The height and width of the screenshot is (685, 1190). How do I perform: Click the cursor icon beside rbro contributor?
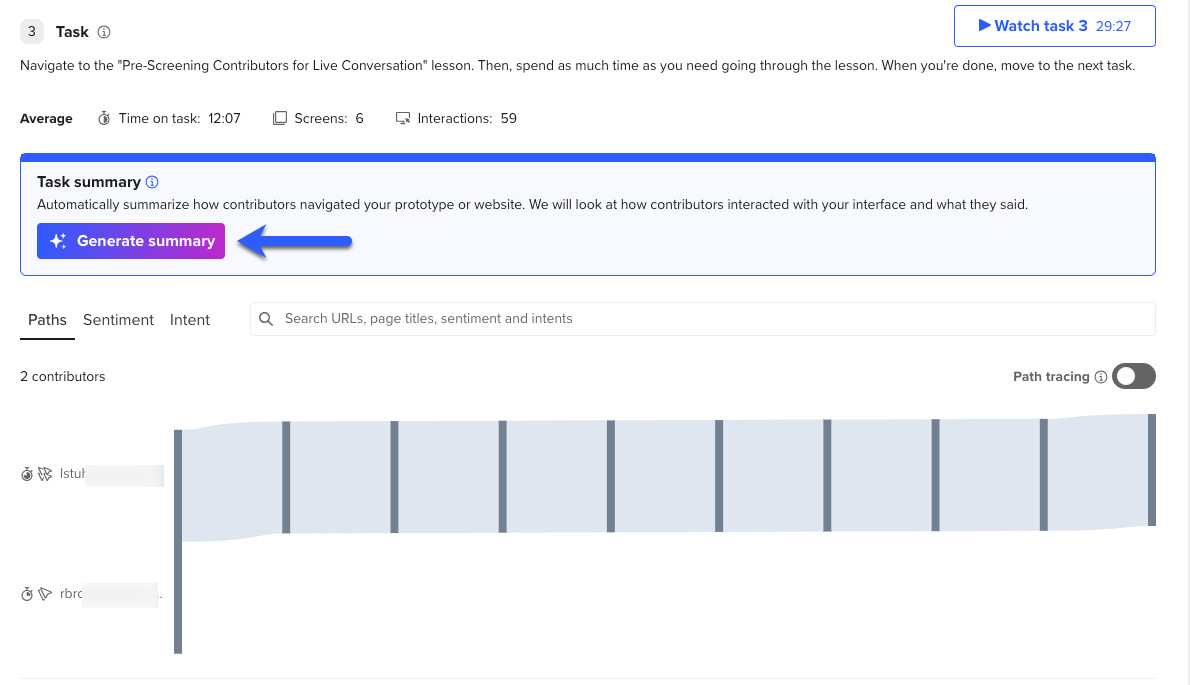pos(45,594)
